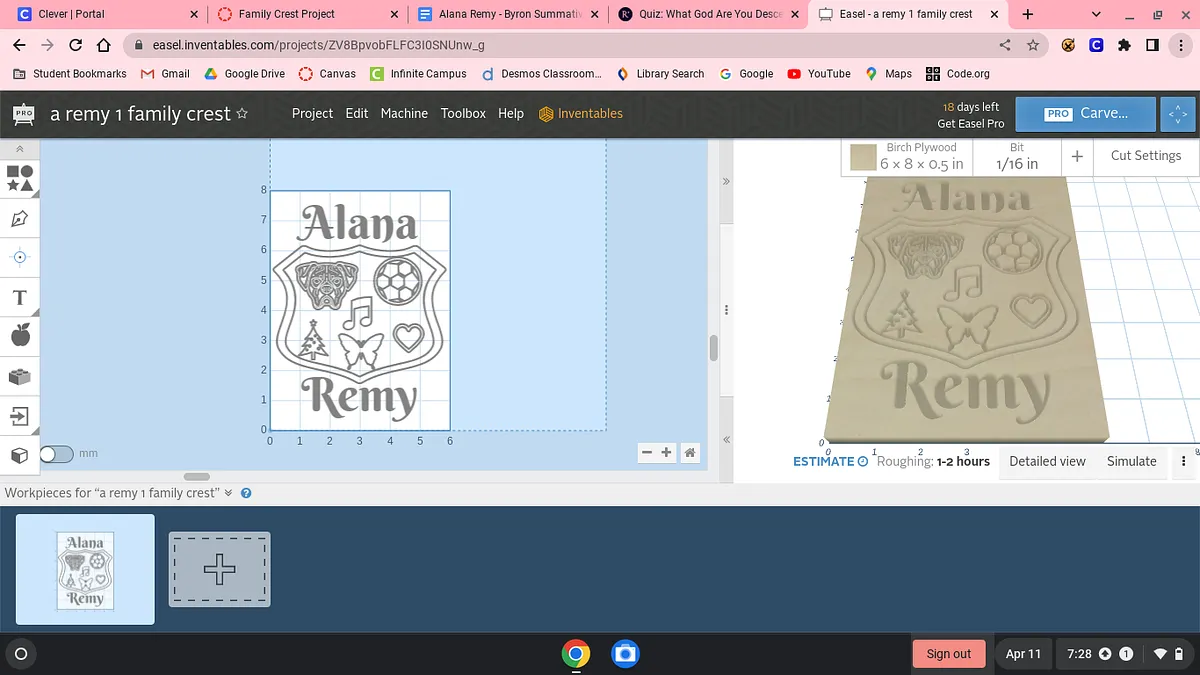Click the material color swatch
1200x675 pixels.
coord(863,158)
